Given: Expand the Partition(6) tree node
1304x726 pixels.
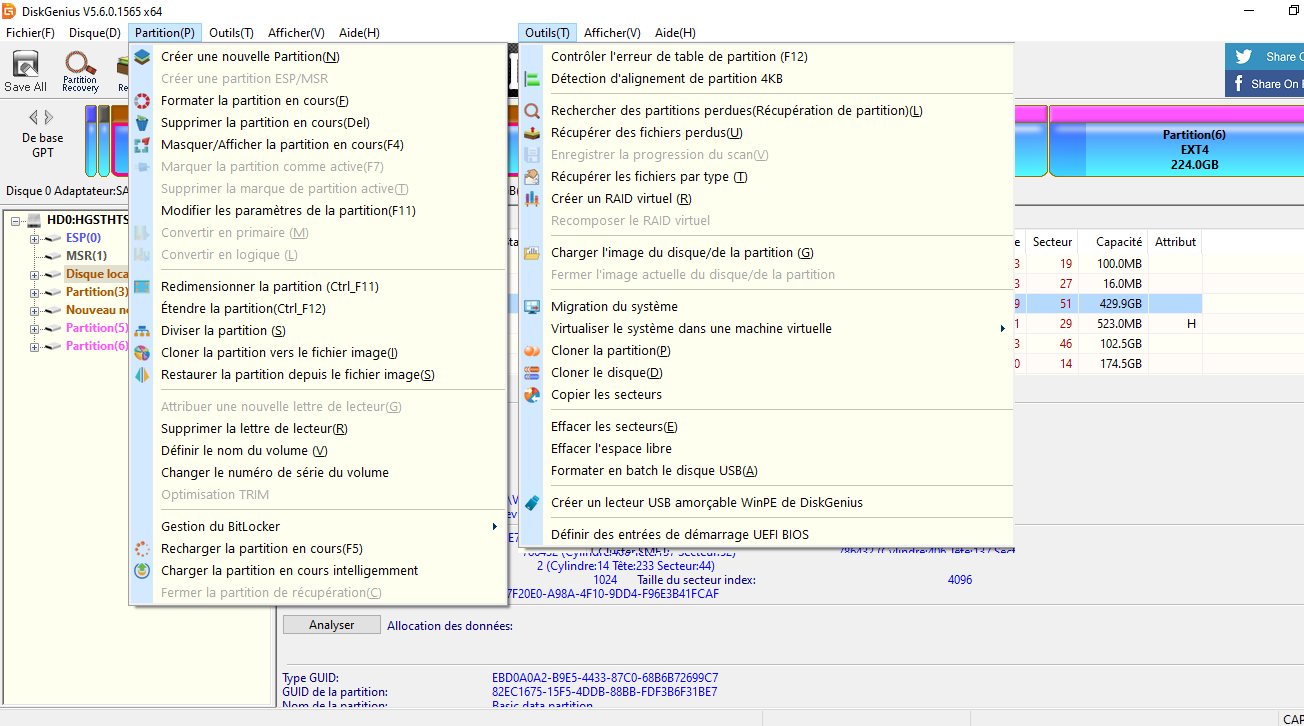Looking at the screenshot, I should [x=34, y=346].
